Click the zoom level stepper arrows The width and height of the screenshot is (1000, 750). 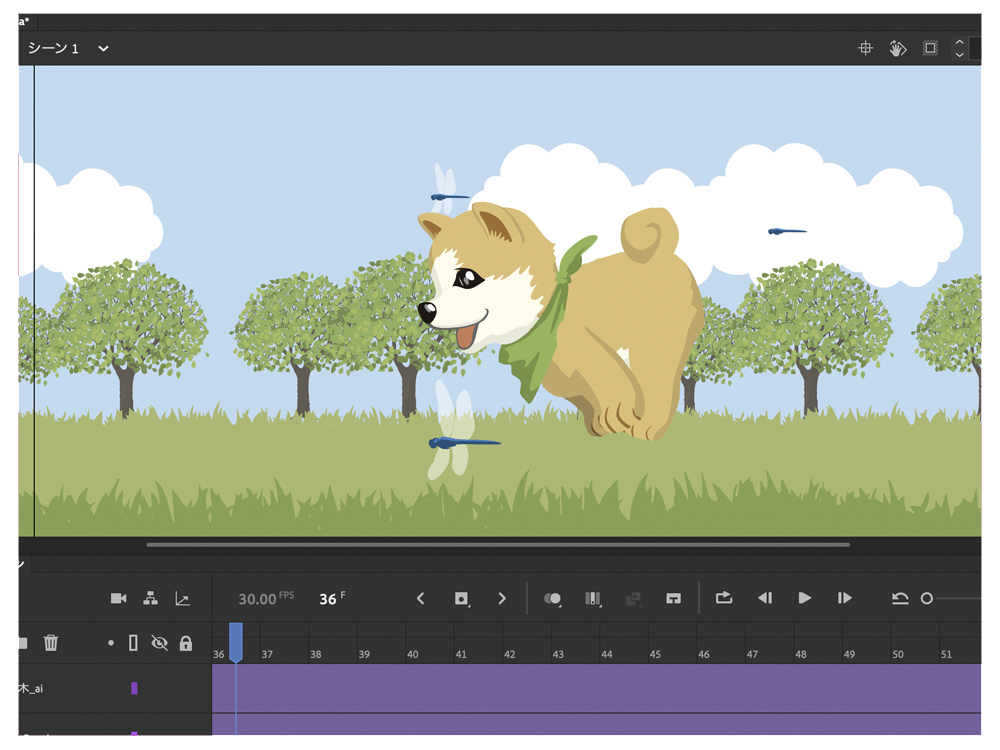pyautogui.click(x=959, y=48)
